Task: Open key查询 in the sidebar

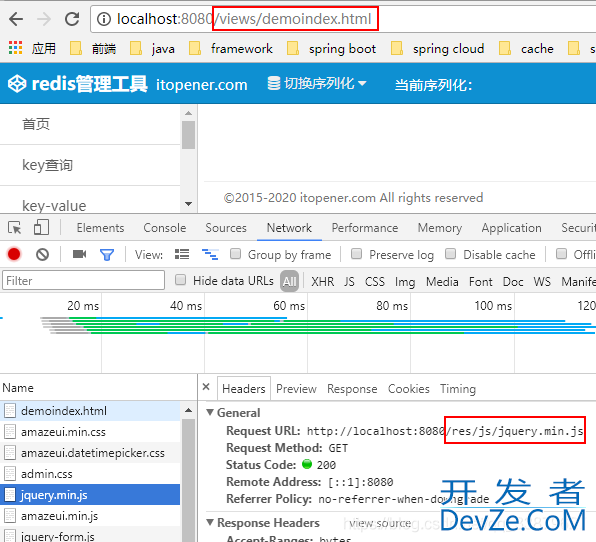Action: 48,165
